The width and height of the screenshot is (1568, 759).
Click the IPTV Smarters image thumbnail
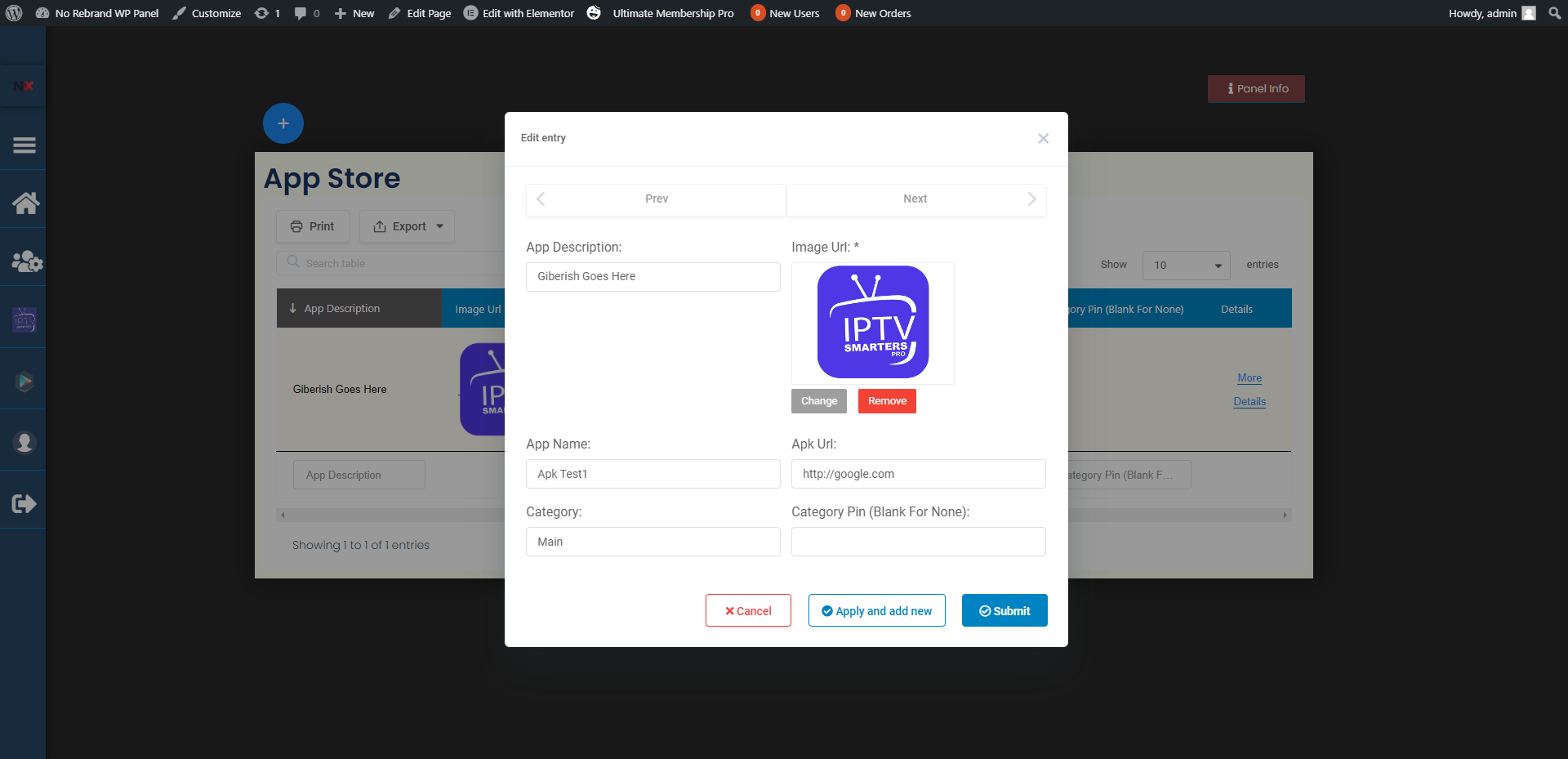click(872, 323)
